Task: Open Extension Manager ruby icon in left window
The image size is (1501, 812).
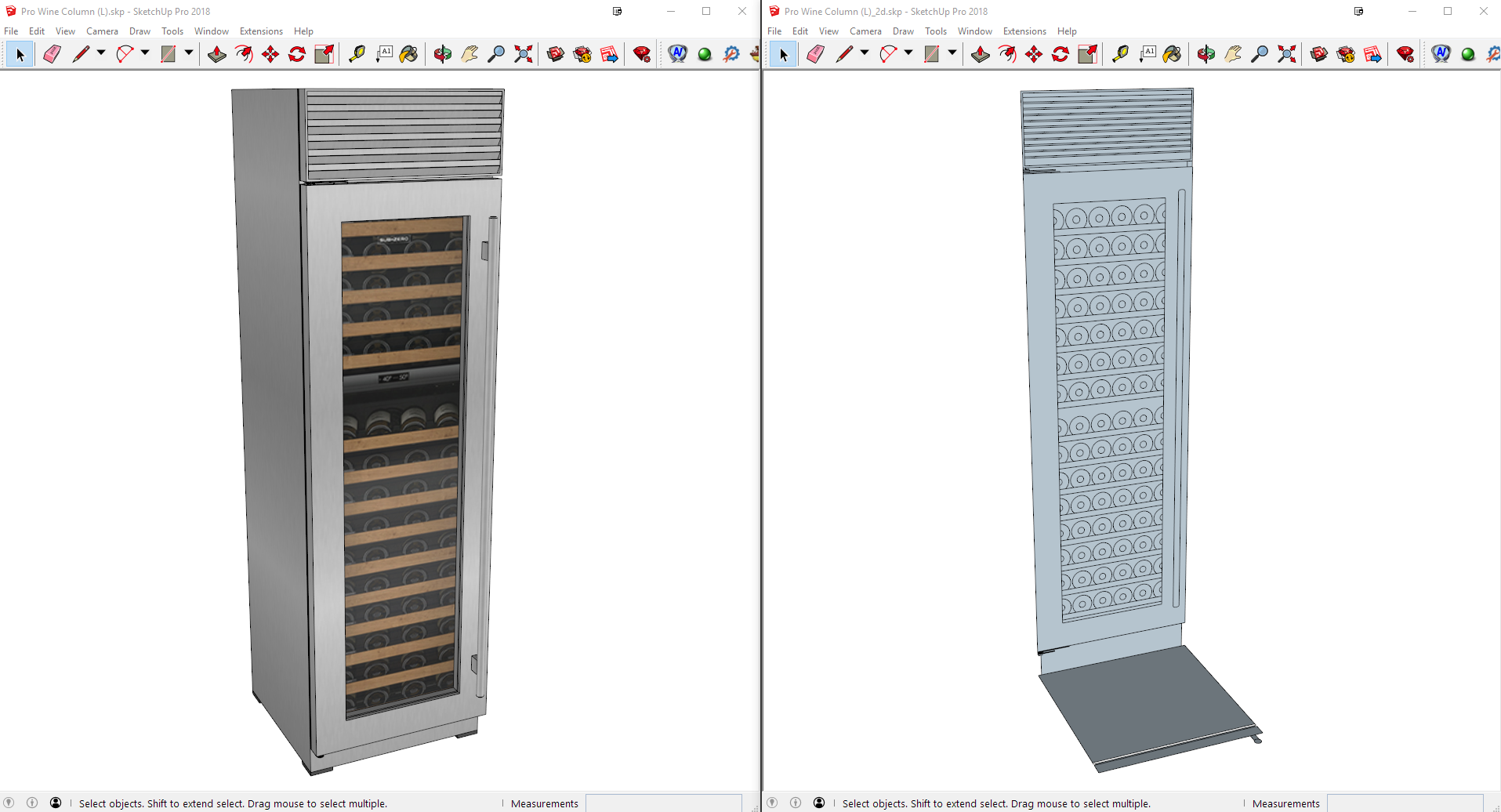Action: click(642, 54)
